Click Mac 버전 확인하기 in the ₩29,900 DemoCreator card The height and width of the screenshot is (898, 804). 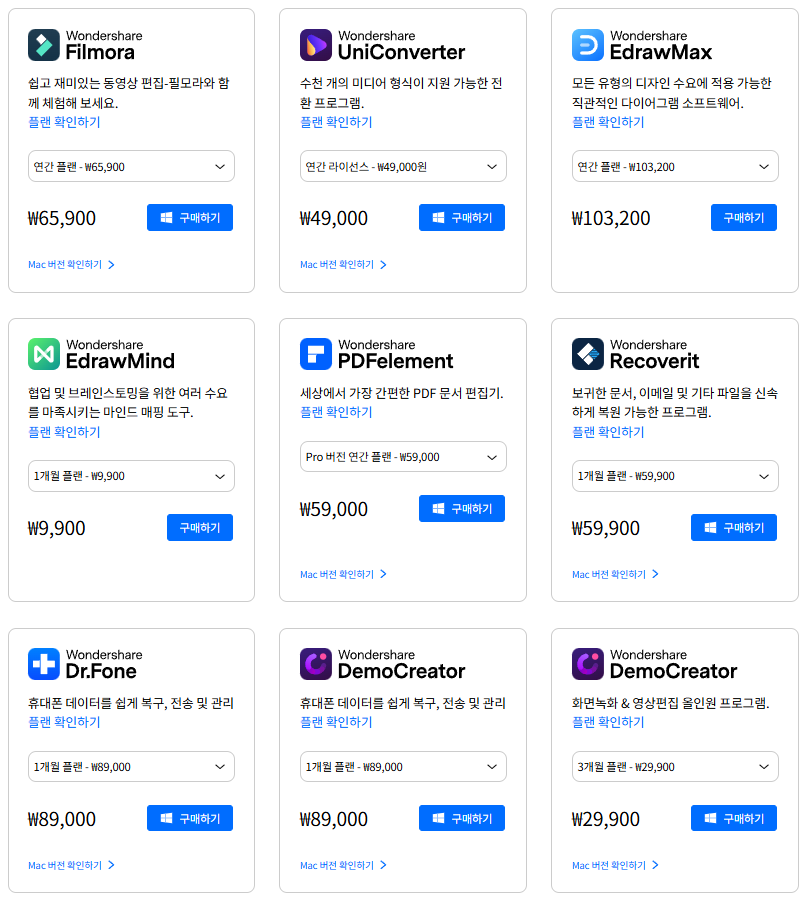point(616,865)
